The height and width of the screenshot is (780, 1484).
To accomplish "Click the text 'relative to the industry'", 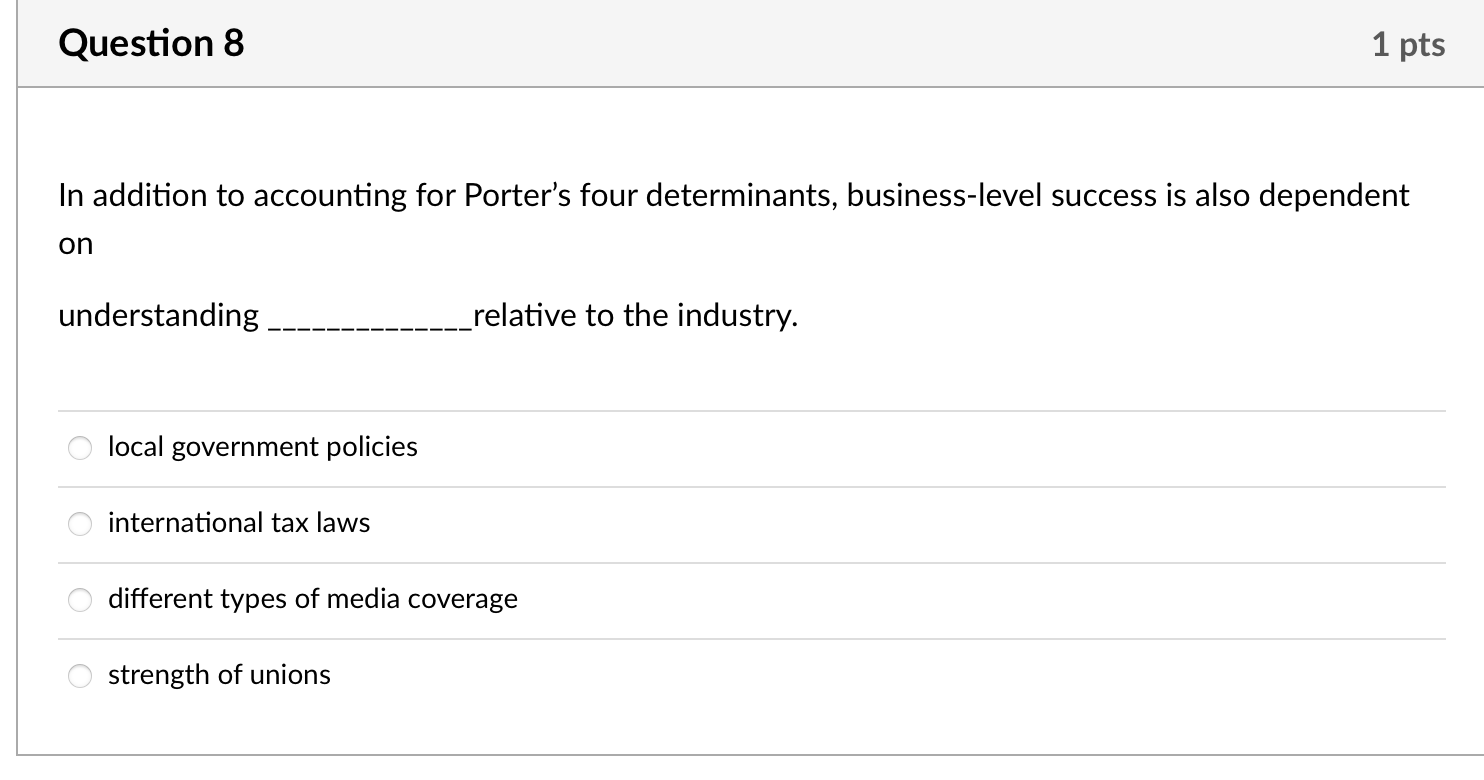I will tap(631, 315).
